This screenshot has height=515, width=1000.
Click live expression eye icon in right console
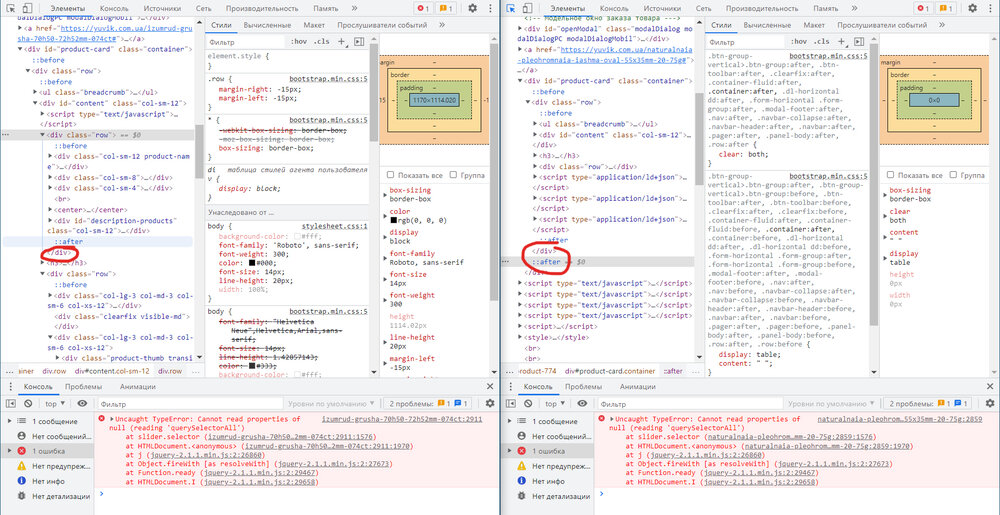582,403
